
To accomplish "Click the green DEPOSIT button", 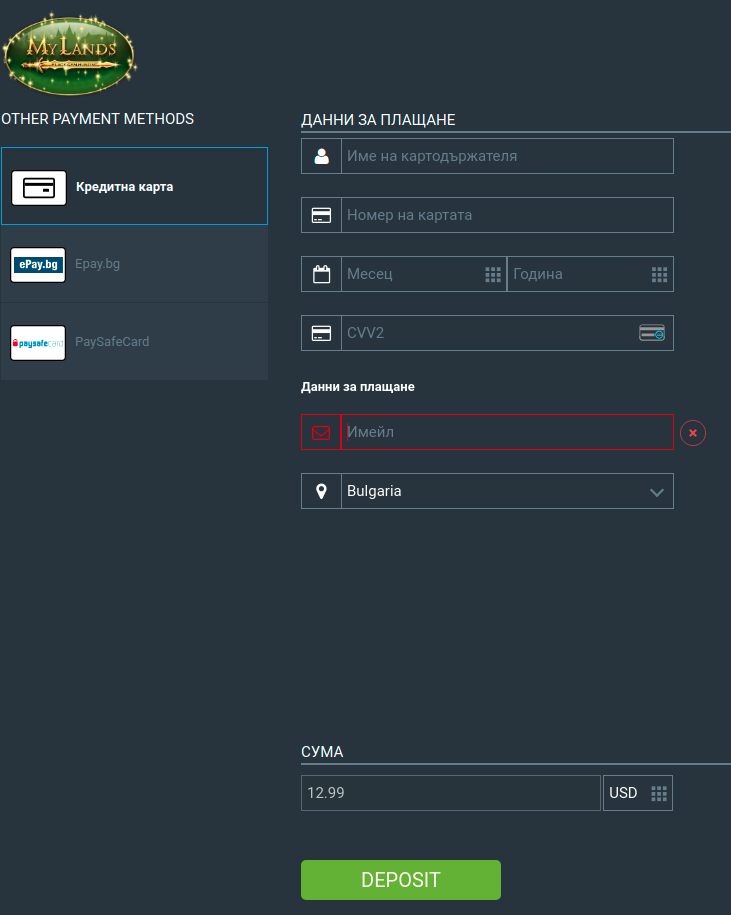I will coord(401,880).
